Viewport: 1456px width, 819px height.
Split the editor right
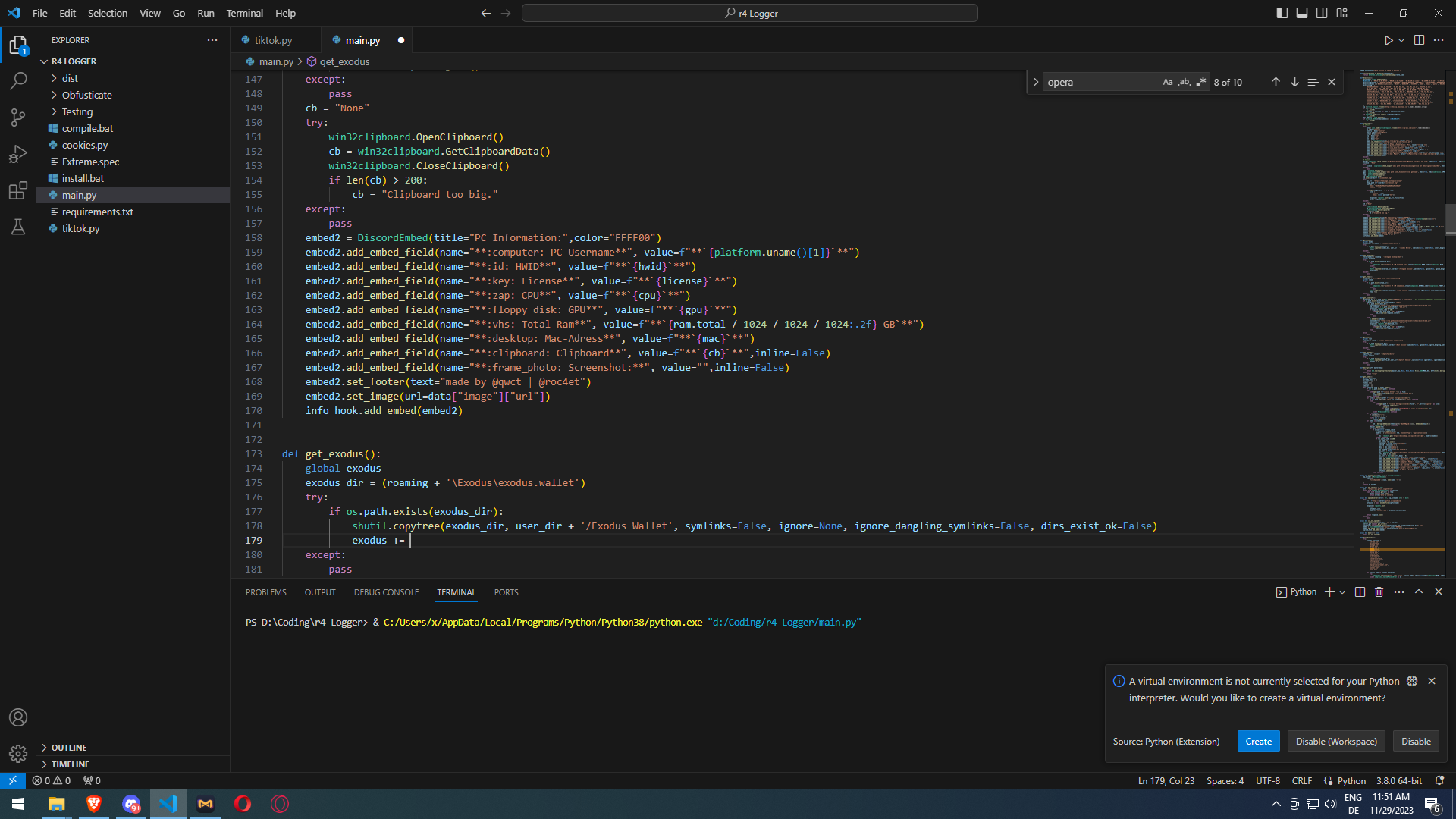pos(1419,40)
